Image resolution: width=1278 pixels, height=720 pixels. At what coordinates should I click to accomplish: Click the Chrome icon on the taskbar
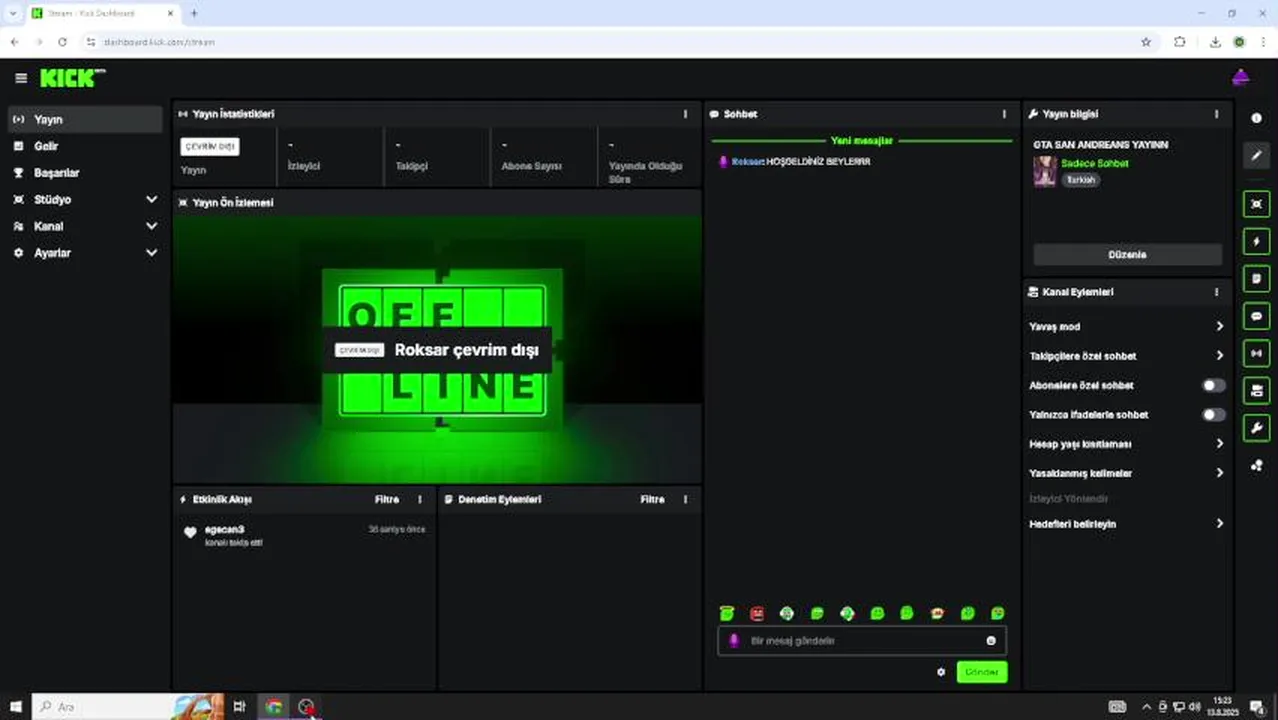pyautogui.click(x=273, y=707)
